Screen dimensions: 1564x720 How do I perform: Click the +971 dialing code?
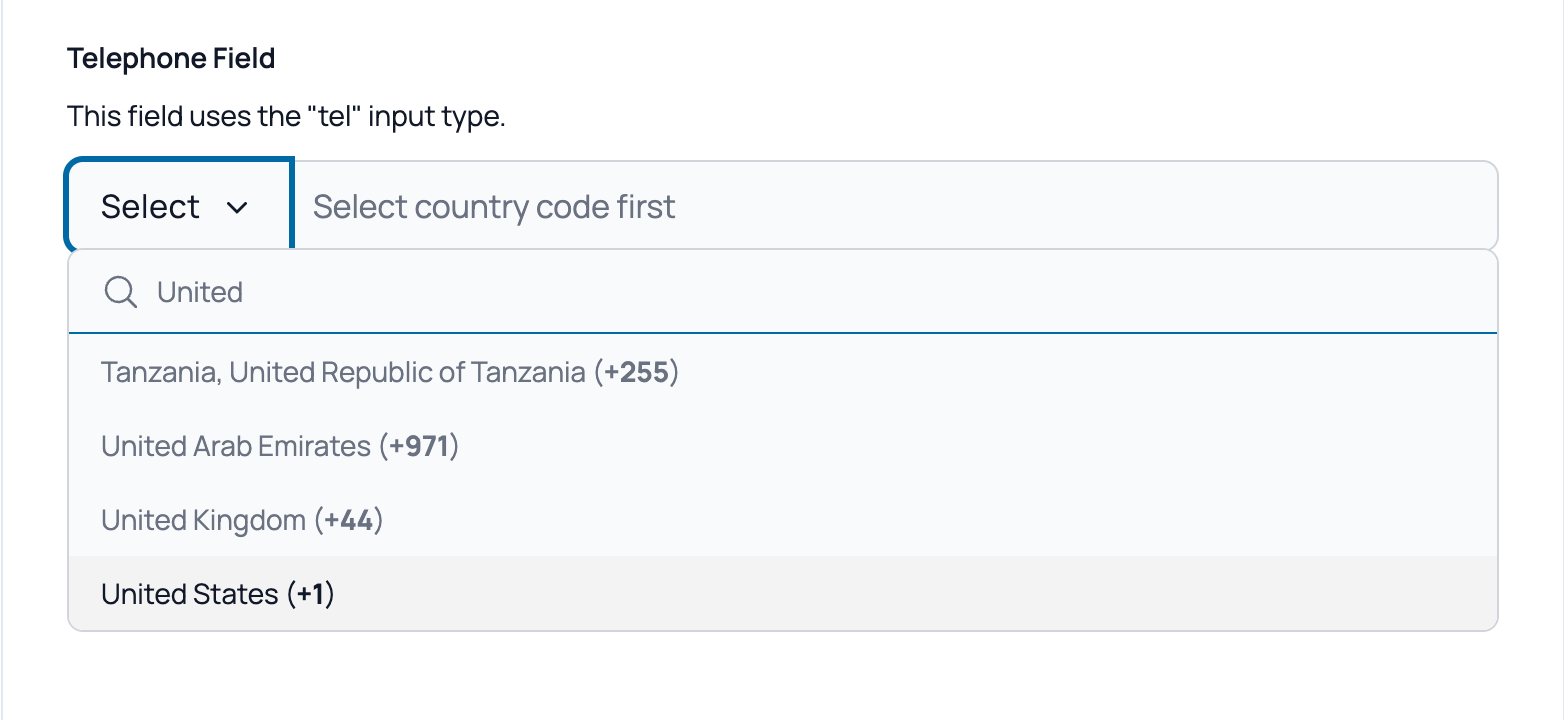(x=418, y=446)
